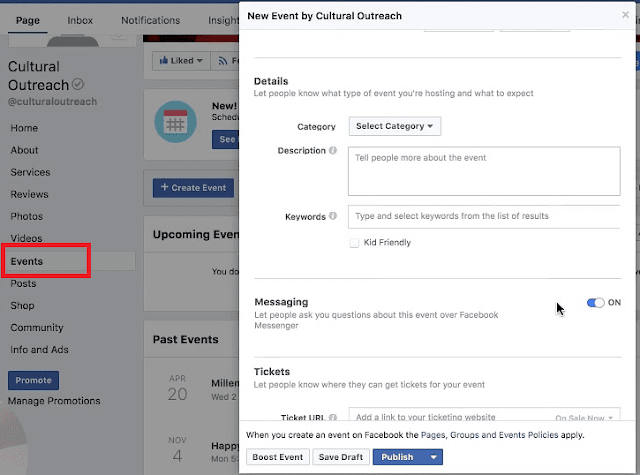Click the Keywords info icon
Image resolution: width=640 pixels, height=475 pixels.
[x=333, y=216]
